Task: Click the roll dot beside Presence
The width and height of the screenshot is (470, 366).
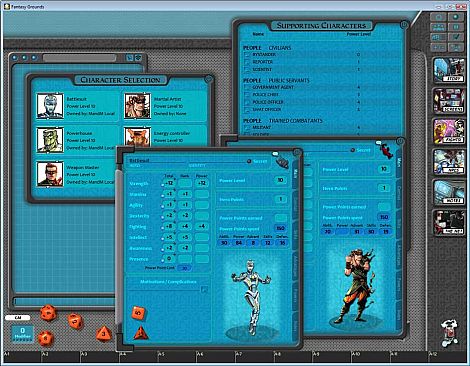Action: (x=163, y=261)
